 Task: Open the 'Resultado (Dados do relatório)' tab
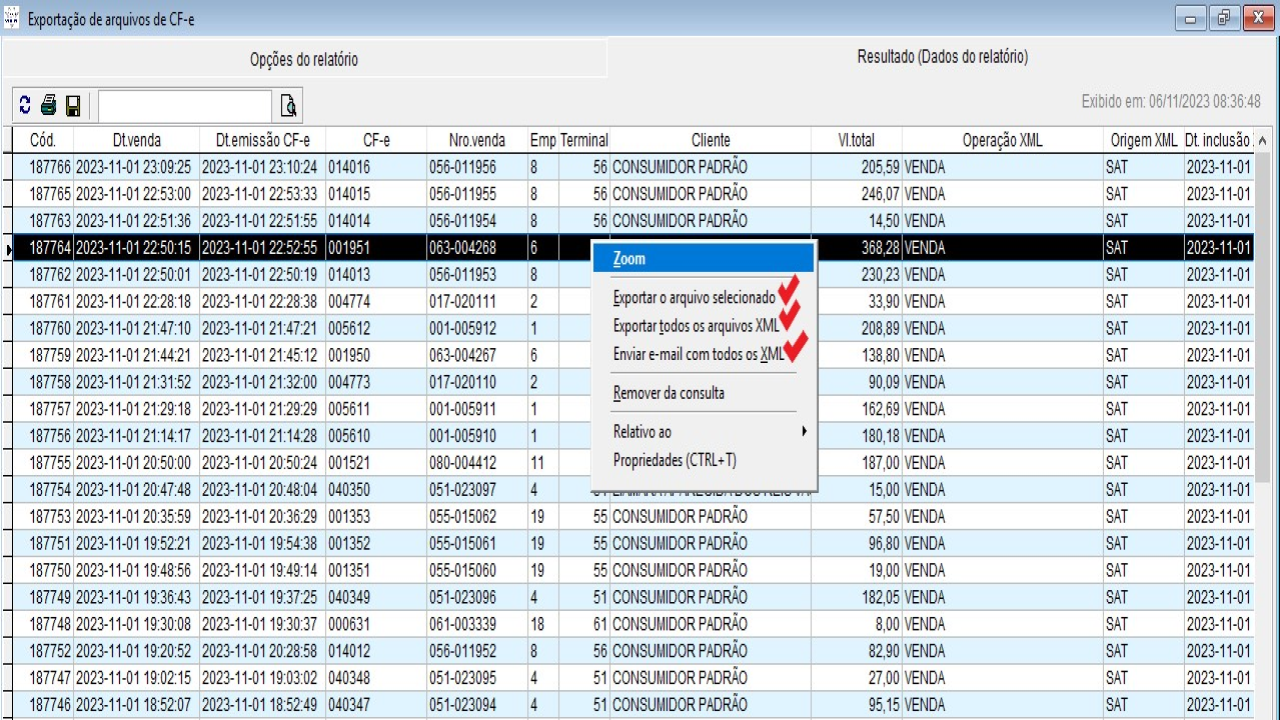pos(942,57)
